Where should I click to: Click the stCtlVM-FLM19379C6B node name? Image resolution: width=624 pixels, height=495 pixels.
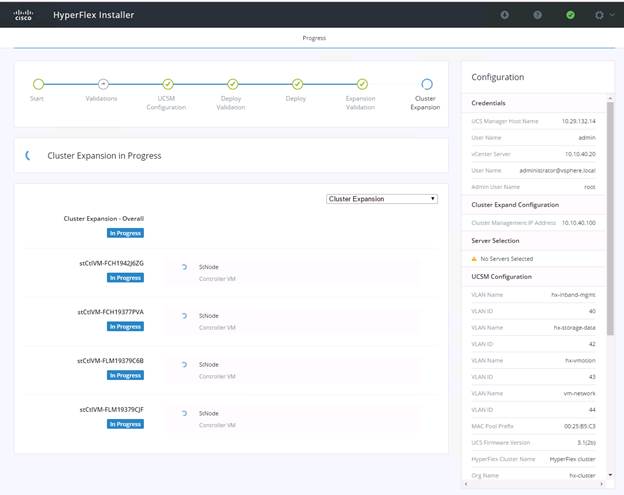point(110,361)
